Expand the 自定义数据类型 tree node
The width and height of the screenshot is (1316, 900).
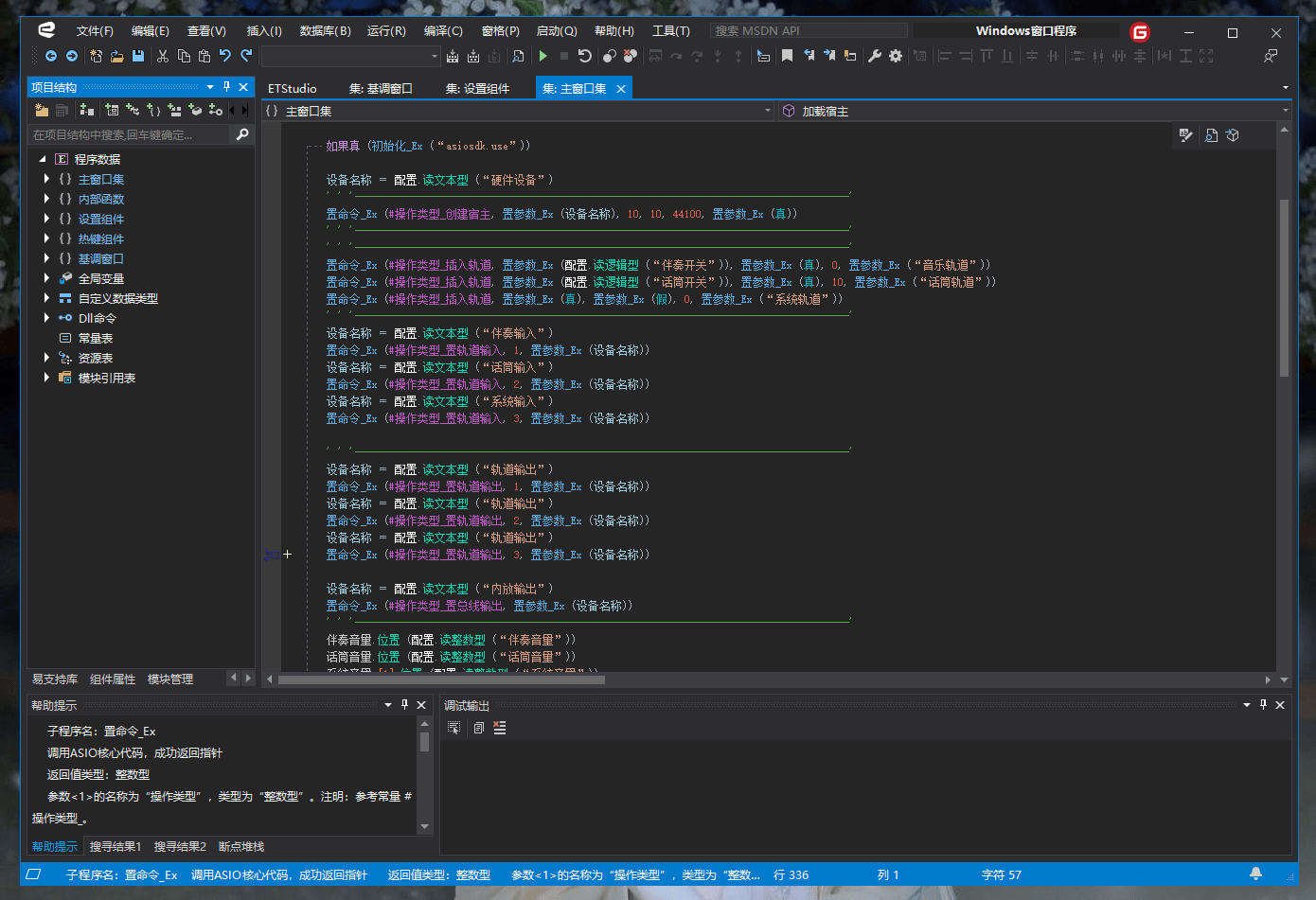point(46,298)
